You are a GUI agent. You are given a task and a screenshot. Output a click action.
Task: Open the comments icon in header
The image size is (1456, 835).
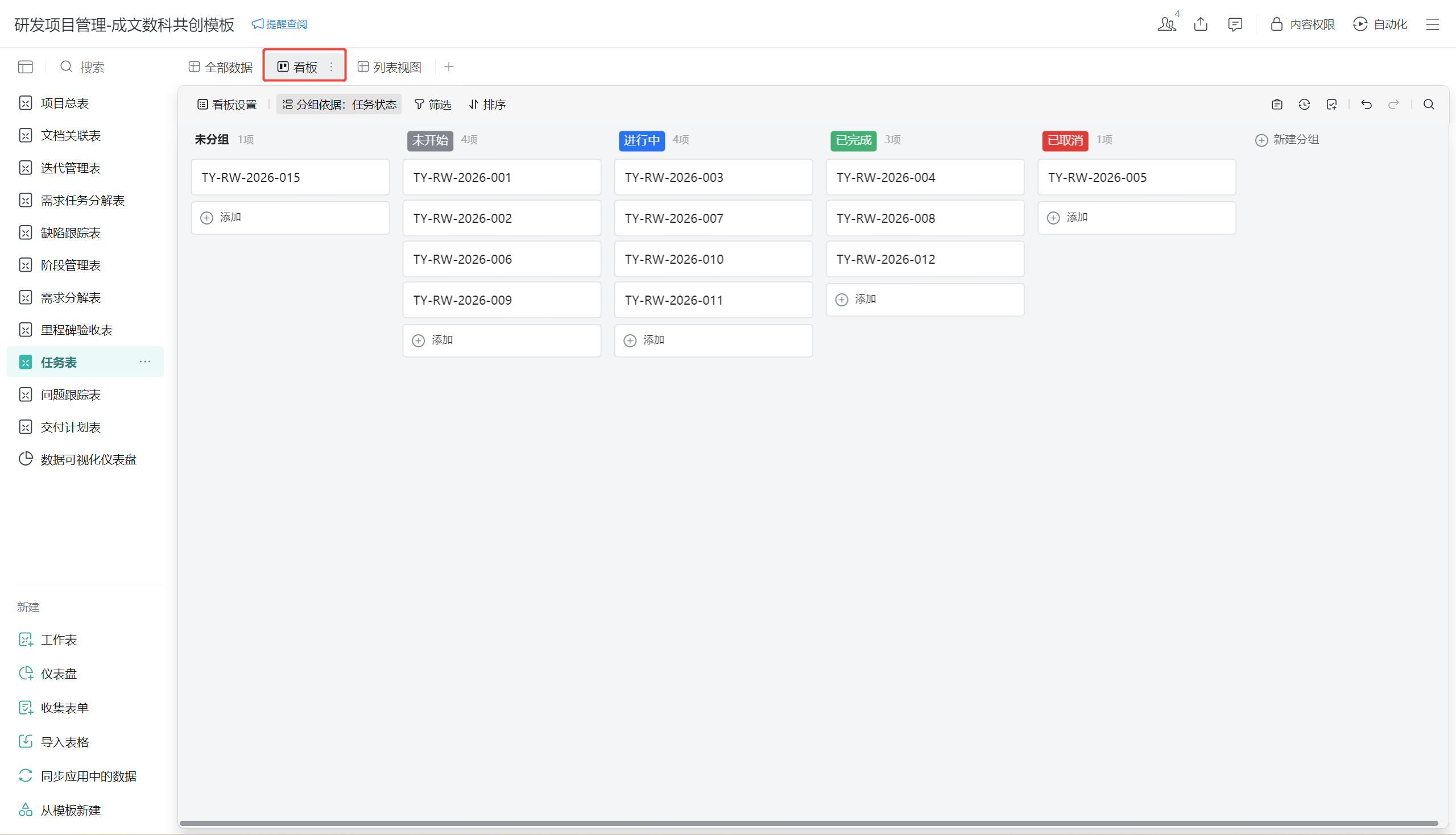[x=1235, y=24]
